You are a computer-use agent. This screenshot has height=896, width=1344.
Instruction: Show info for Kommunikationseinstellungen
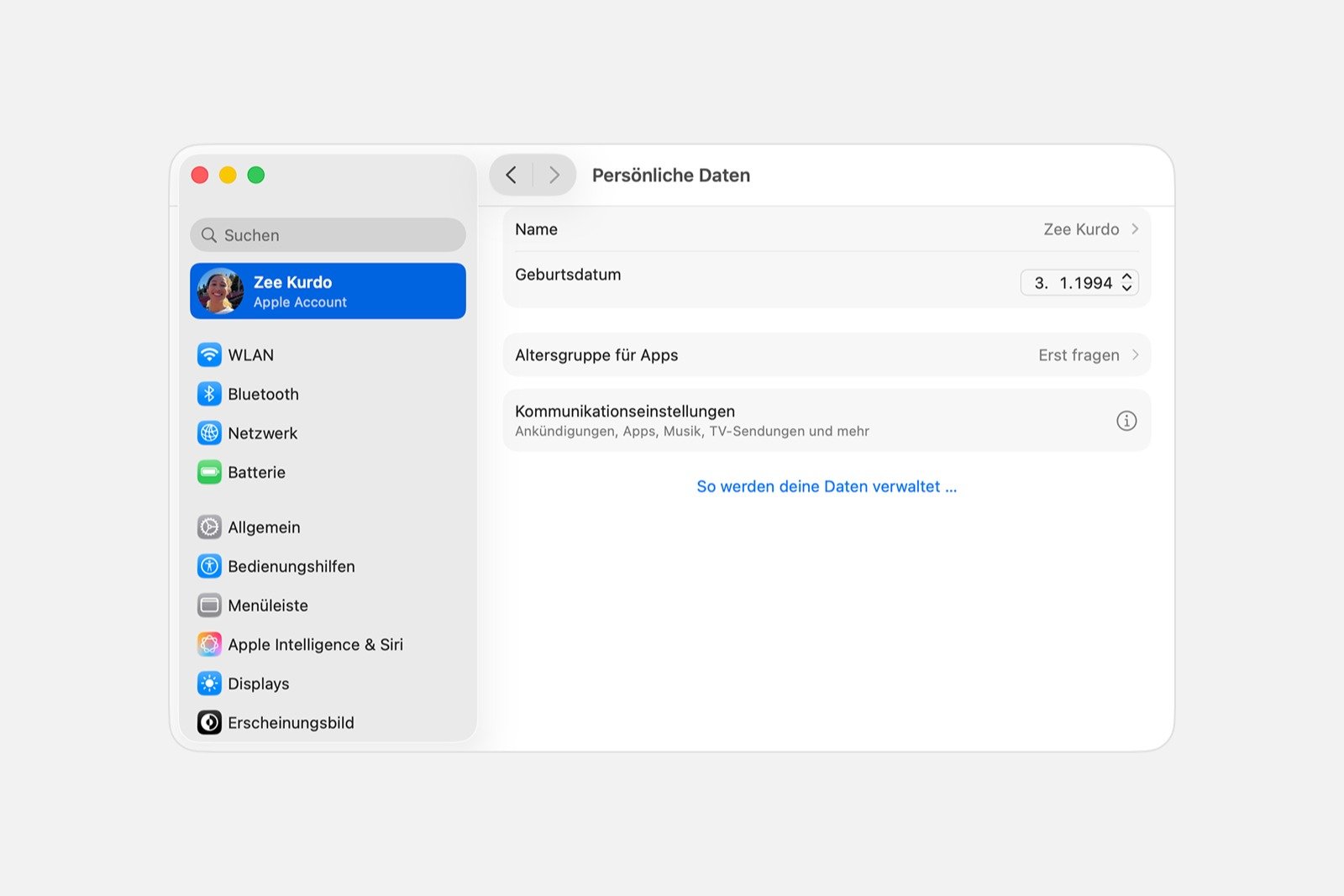tap(1126, 421)
